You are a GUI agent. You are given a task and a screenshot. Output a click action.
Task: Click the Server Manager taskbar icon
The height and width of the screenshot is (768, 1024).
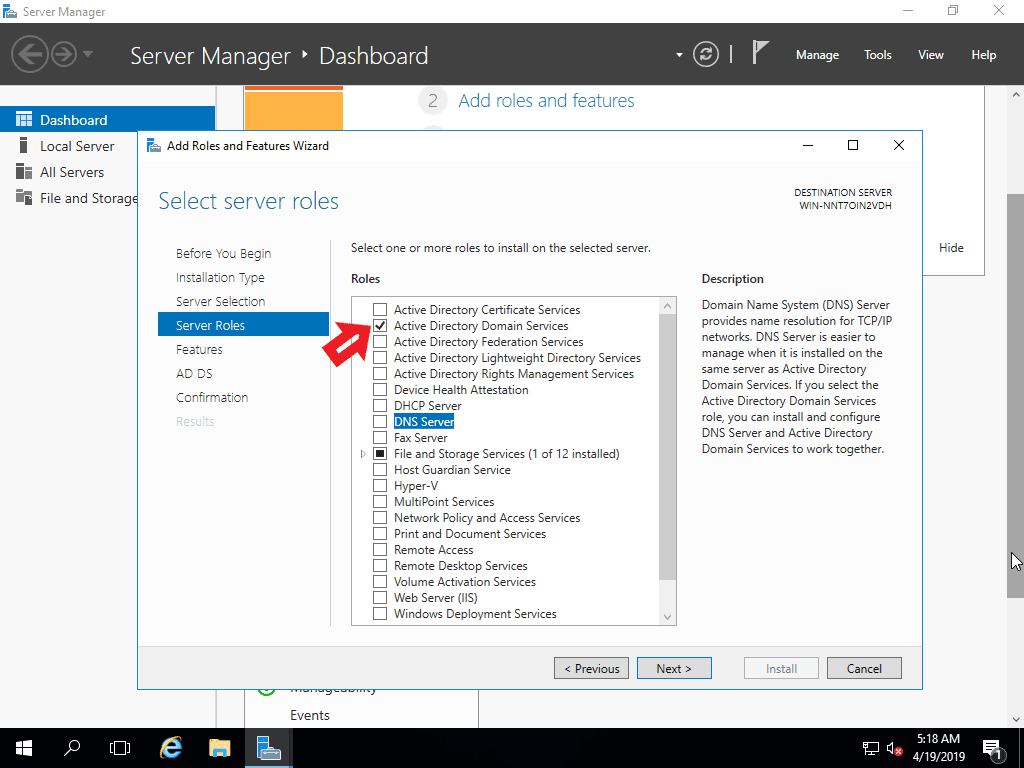point(268,748)
